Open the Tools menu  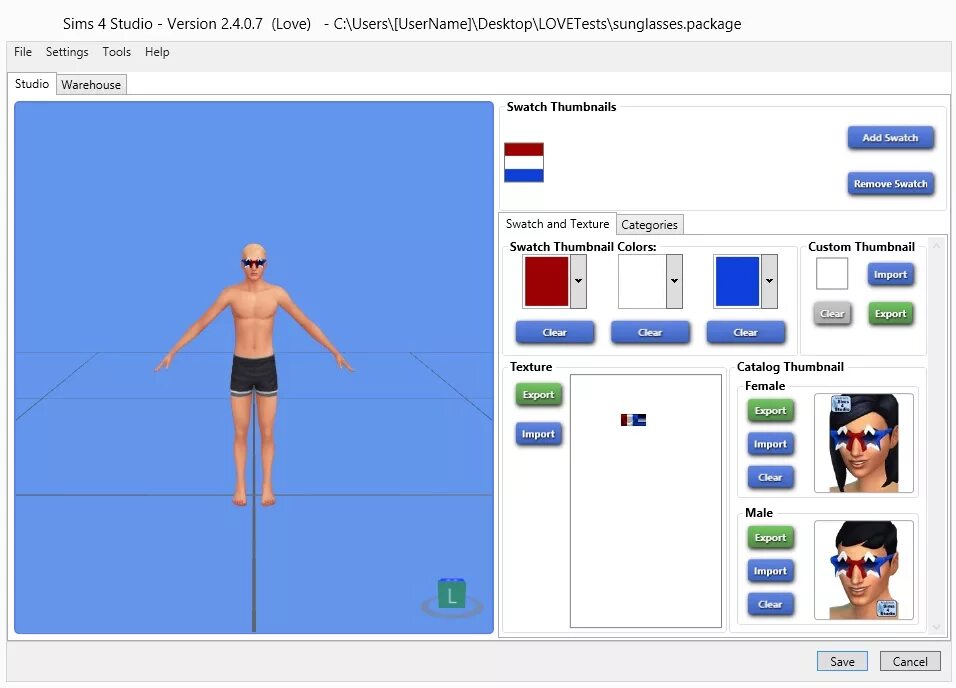tap(116, 52)
